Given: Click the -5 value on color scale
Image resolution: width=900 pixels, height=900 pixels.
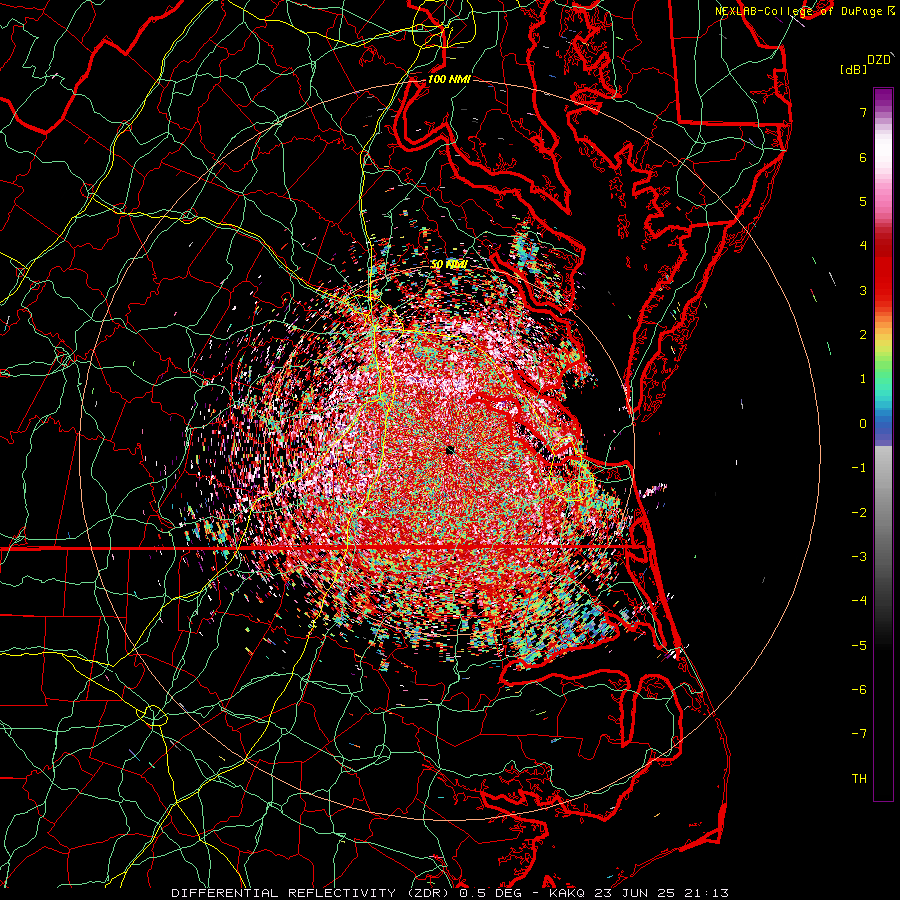Looking at the screenshot, I should 859,645.
